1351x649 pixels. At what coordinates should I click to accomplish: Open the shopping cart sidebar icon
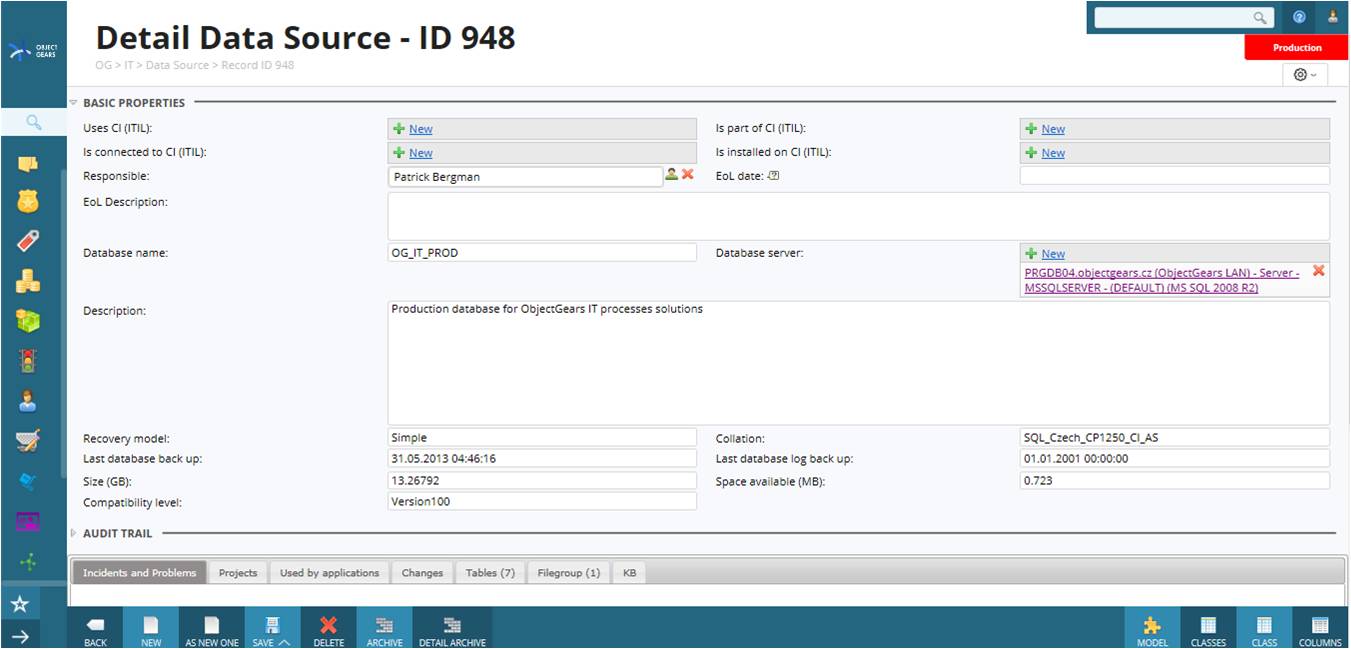click(x=28, y=441)
